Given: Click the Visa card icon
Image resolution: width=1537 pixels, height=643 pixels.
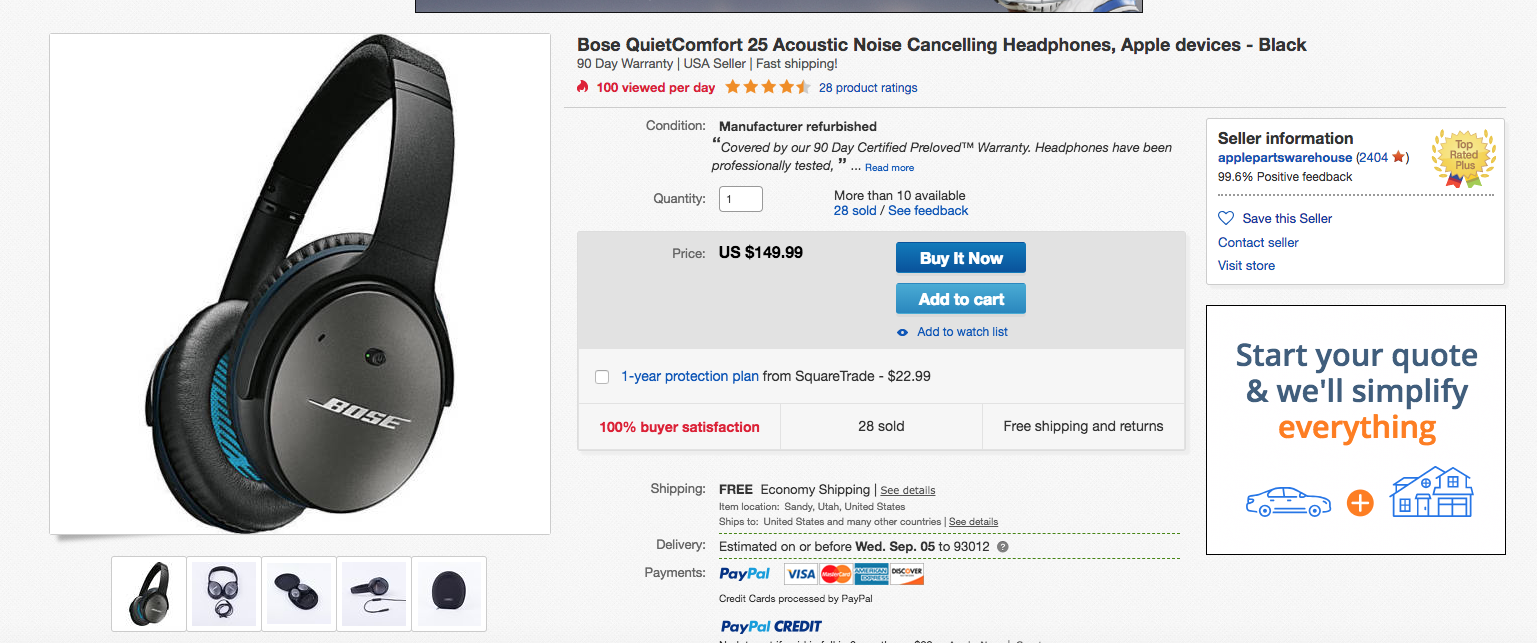Looking at the screenshot, I should [x=800, y=574].
